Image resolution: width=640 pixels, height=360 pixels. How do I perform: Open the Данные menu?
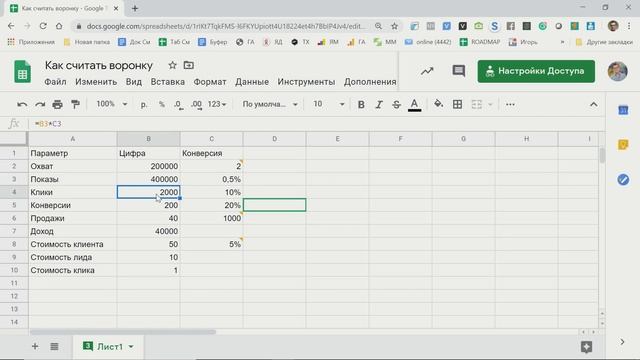pos(252,82)
